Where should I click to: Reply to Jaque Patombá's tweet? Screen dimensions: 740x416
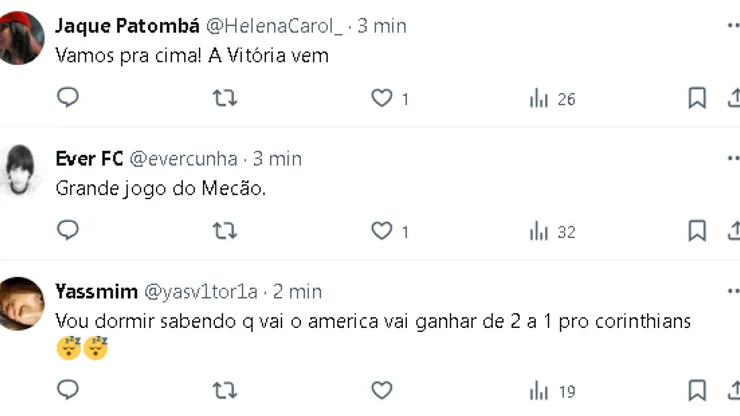68,98
